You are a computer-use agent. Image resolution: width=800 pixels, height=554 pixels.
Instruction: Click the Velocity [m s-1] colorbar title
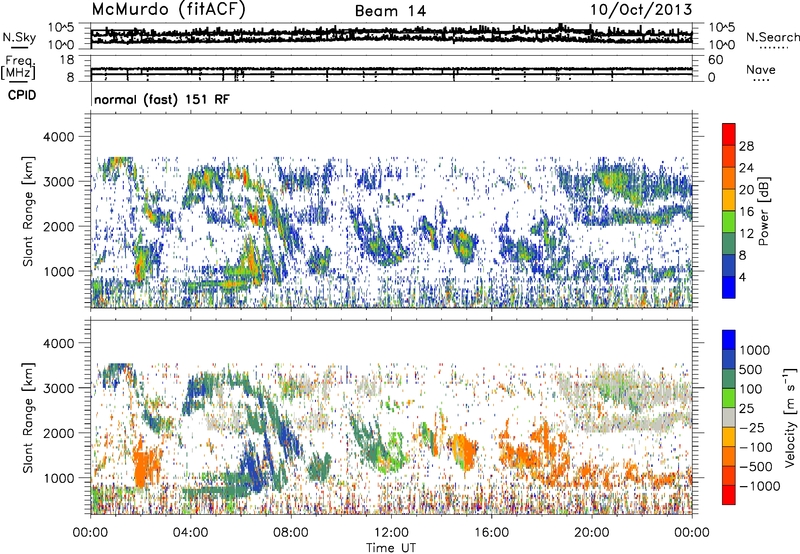click(x=790, y=417)
